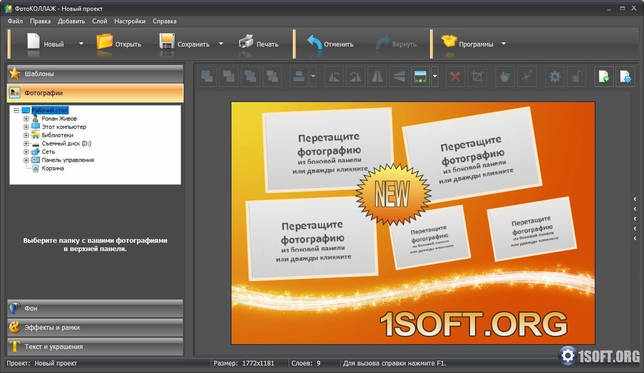This screenshot has width=644, height=373.
Task: Click the crop photo icon in the editing toolbar
Action: [x=478, y=76]
